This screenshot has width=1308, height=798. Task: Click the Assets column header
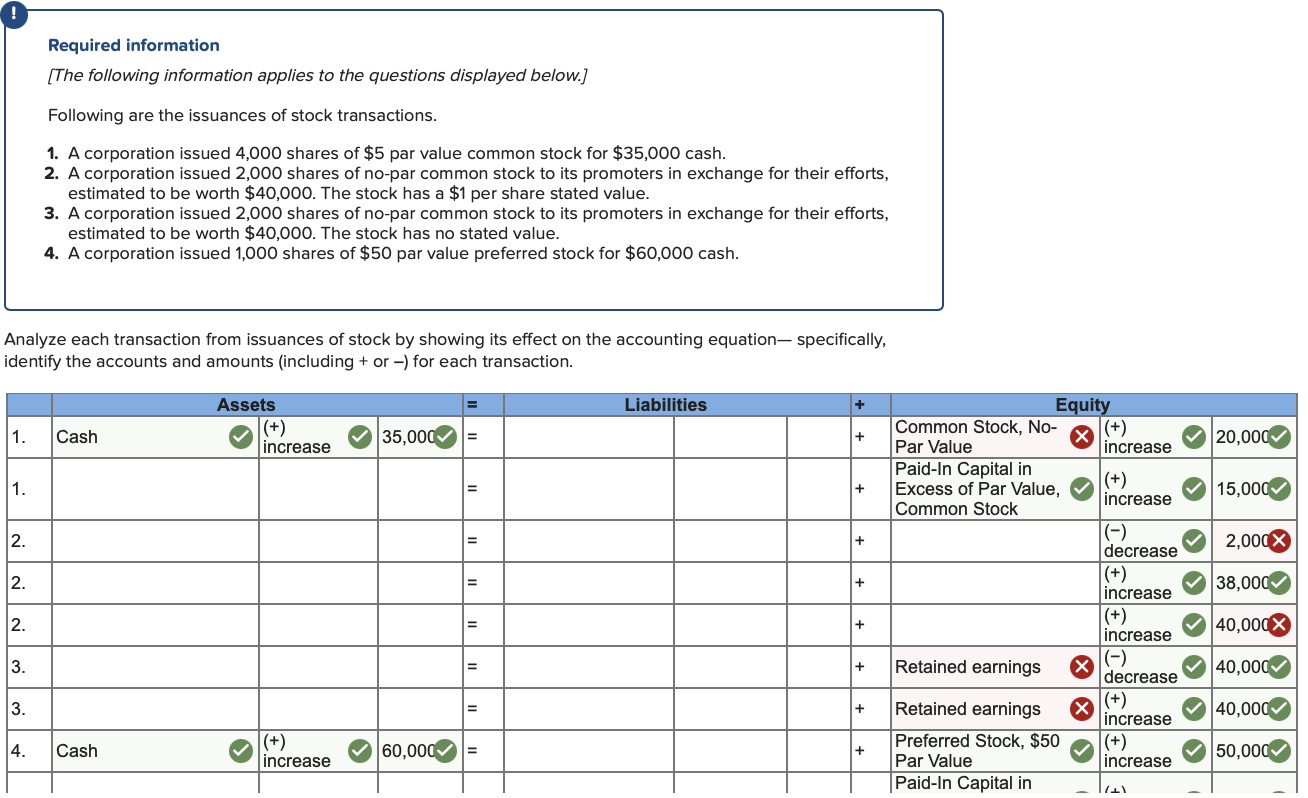click(246, 405)
